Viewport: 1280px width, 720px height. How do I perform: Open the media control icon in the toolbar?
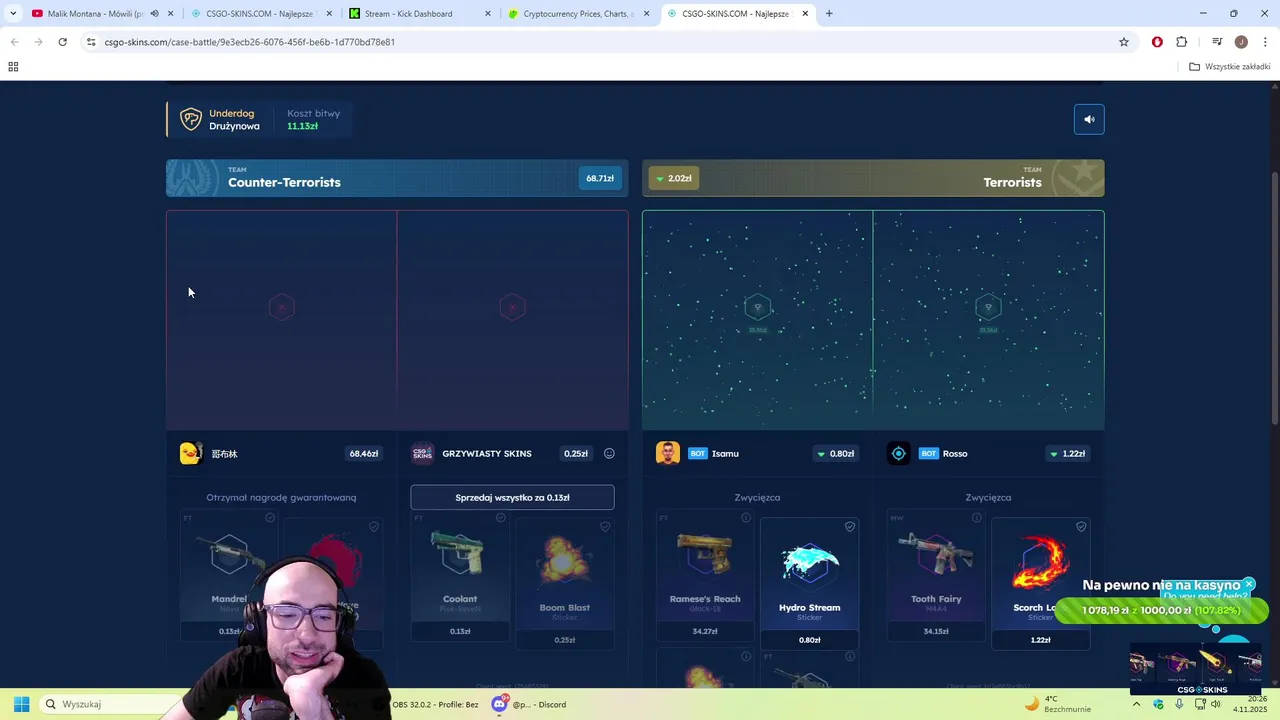[1217, 42]
